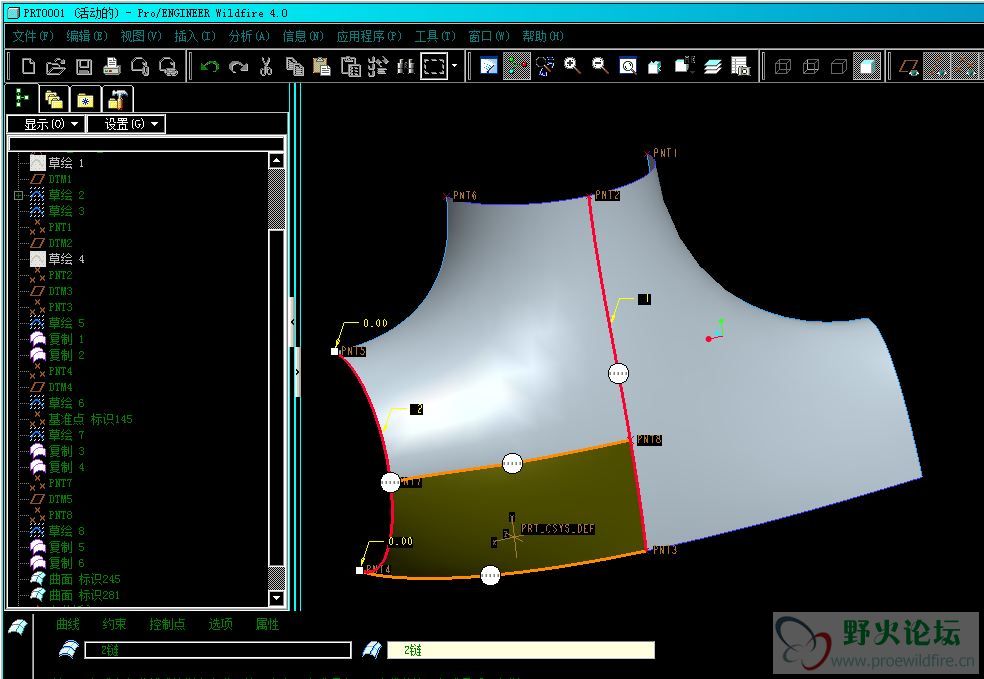Click the Open file folder icon

coord(56,66)
